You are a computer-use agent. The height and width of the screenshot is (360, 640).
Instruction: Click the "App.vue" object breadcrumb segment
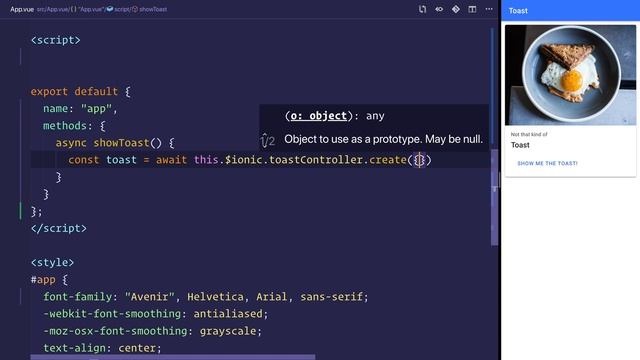(x=87, y=9)
